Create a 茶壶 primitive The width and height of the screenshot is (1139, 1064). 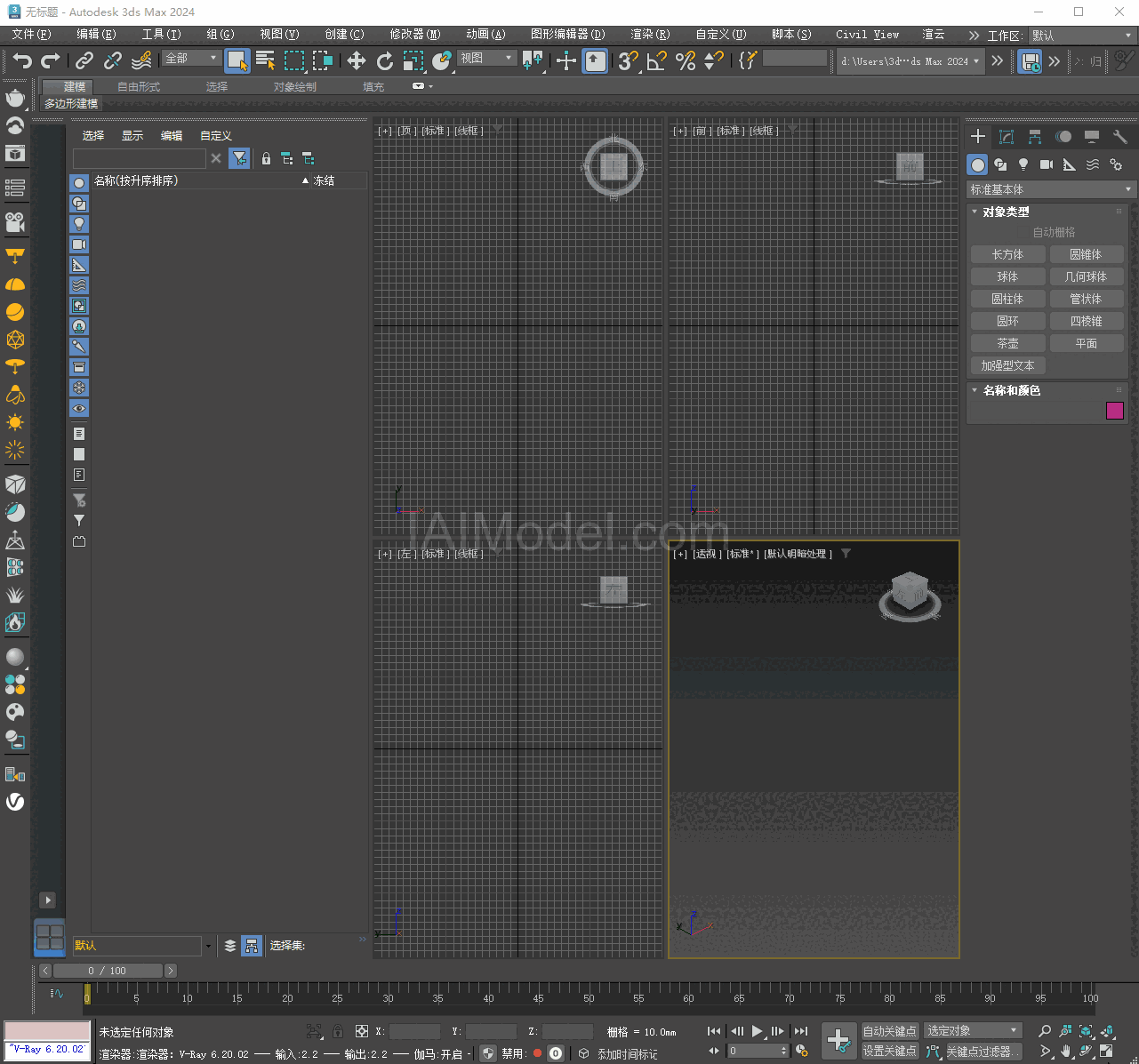point(1007,343)
